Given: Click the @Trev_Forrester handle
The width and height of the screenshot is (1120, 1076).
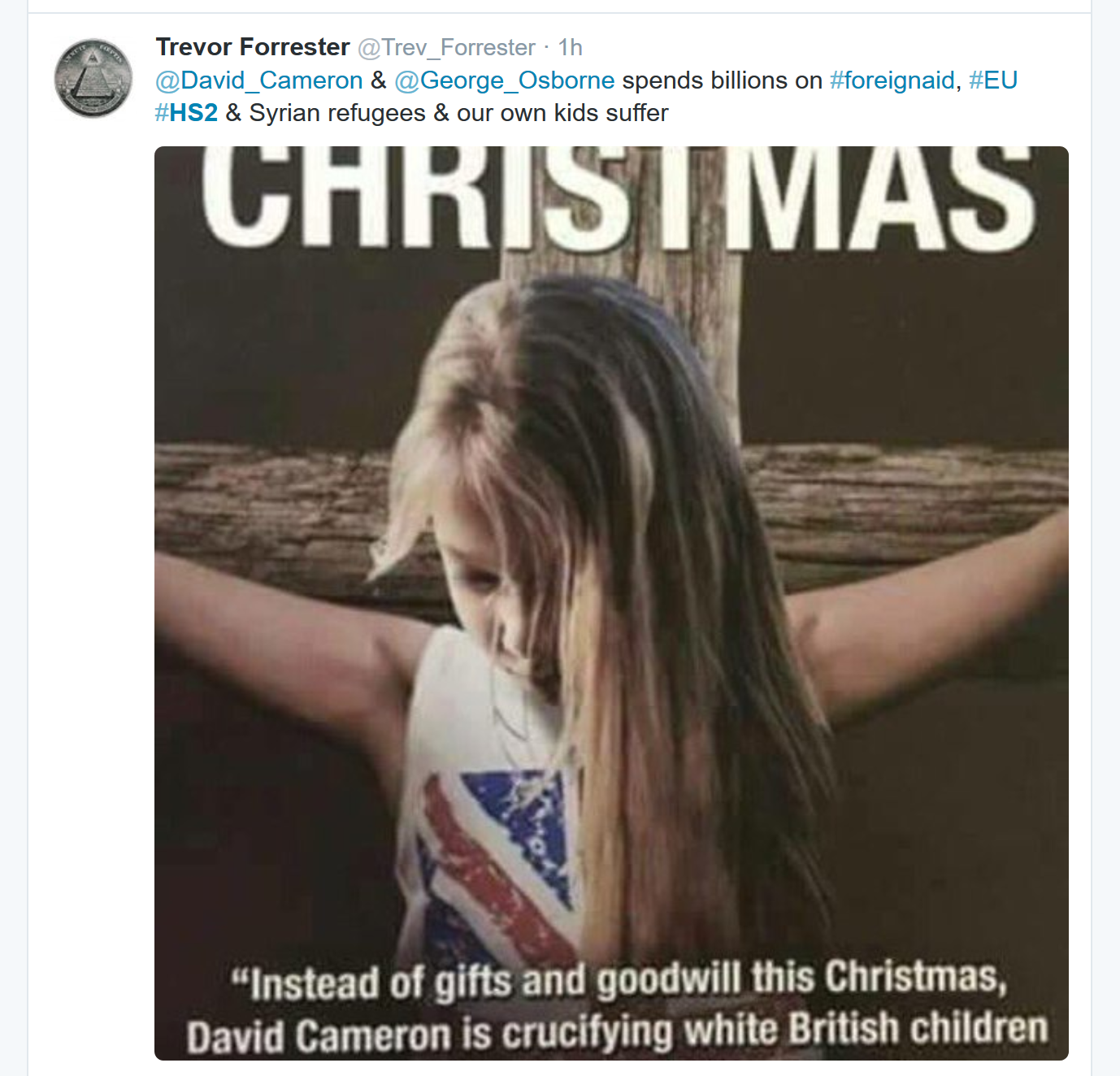Looking at the screenshot, I should tap(446, 48).
